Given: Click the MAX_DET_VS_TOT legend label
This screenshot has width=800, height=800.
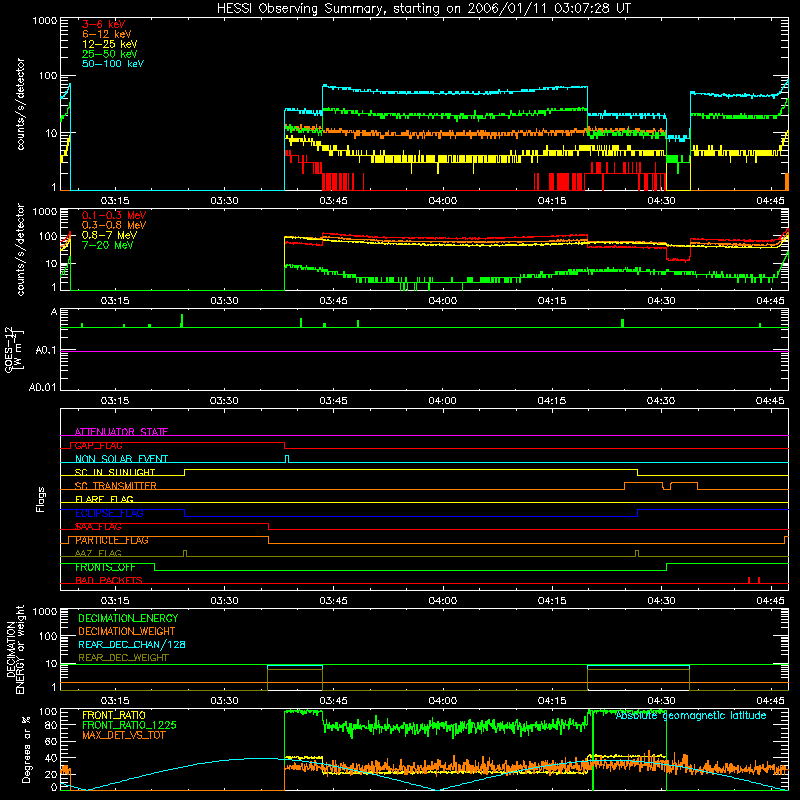Looking at the screenshot, I should pos(123,735).
